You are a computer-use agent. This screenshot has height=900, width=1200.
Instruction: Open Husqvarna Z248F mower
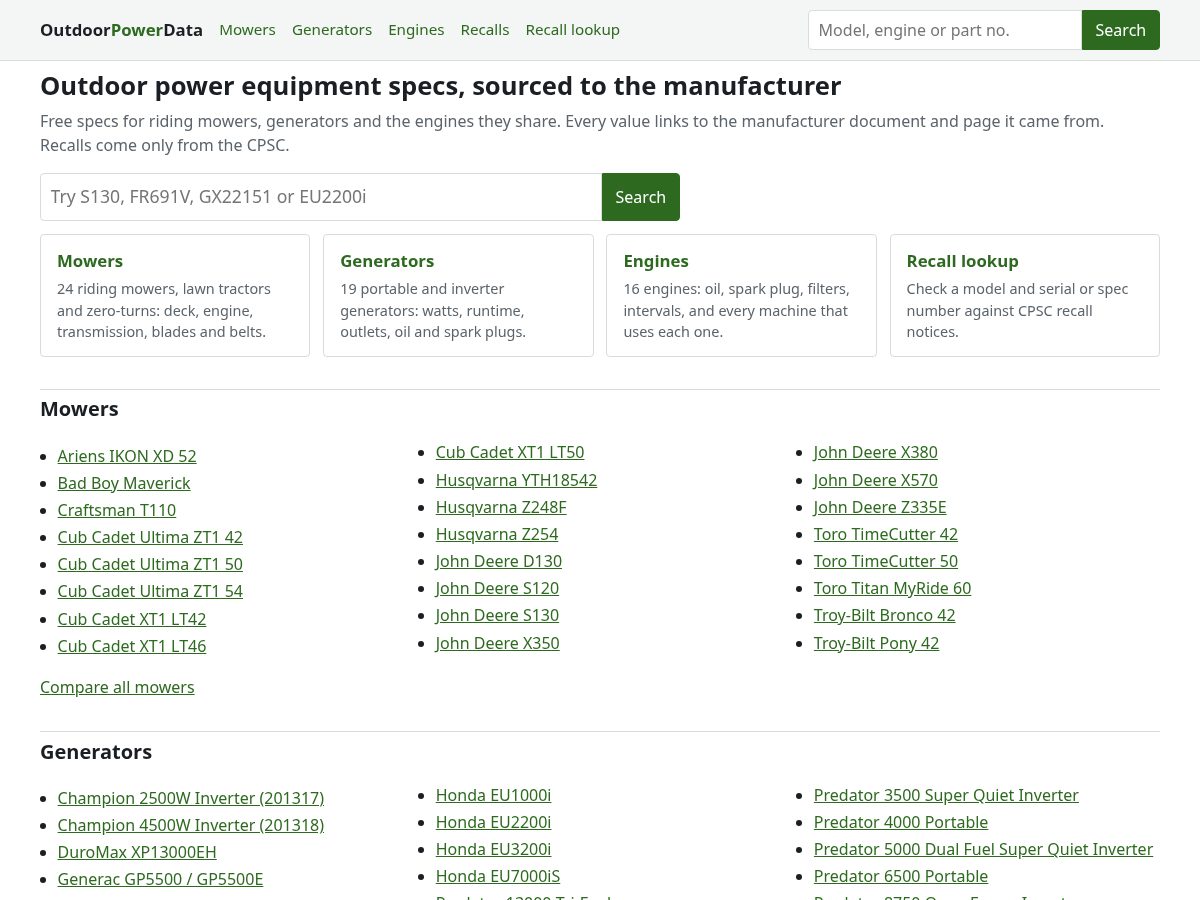click(501, 507)
